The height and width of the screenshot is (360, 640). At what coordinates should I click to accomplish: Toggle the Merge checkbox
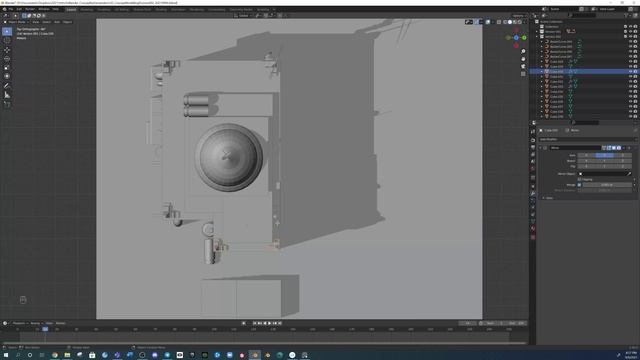[579, 185]
